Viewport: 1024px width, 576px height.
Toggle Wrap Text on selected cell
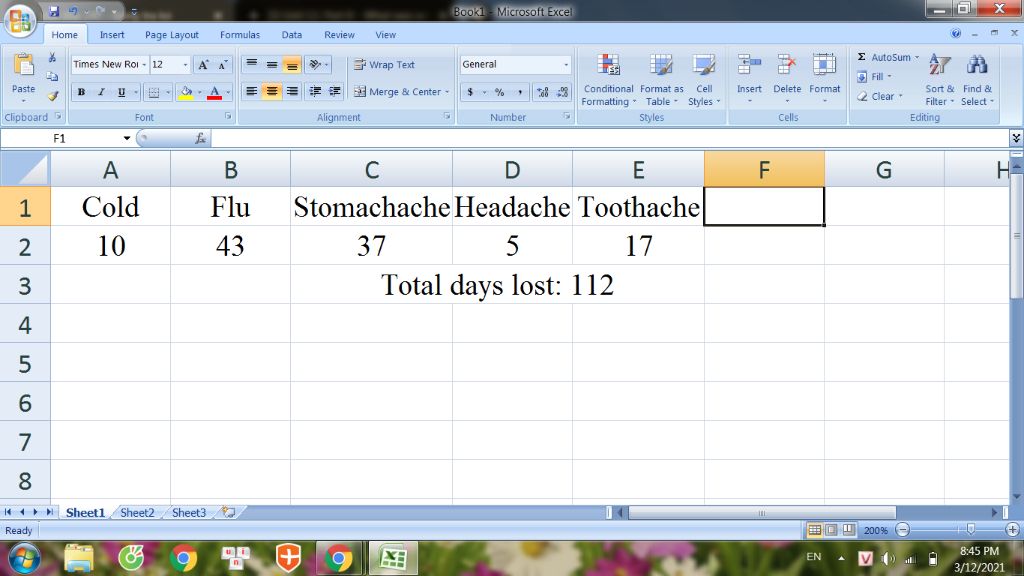384,64
